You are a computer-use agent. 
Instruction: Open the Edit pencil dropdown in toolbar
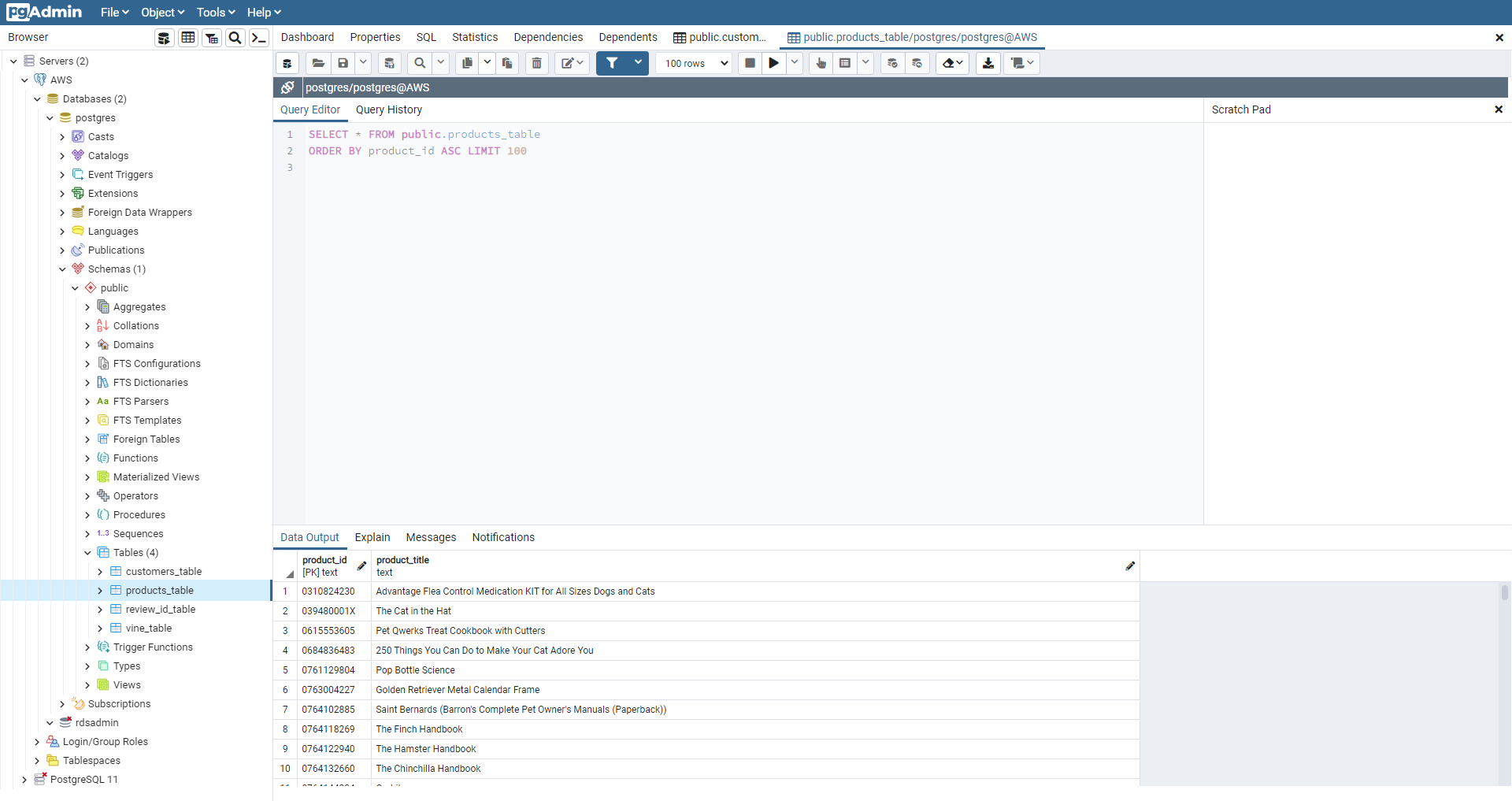tap(573, 63)
